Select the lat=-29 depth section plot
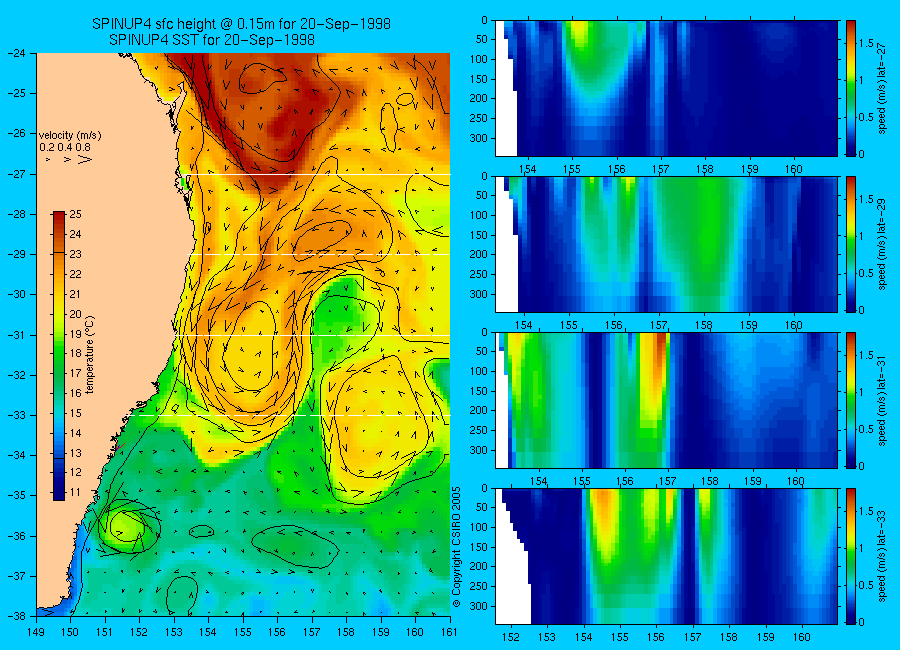The height and width of the screenshot is (650, 900). [666, 244]
